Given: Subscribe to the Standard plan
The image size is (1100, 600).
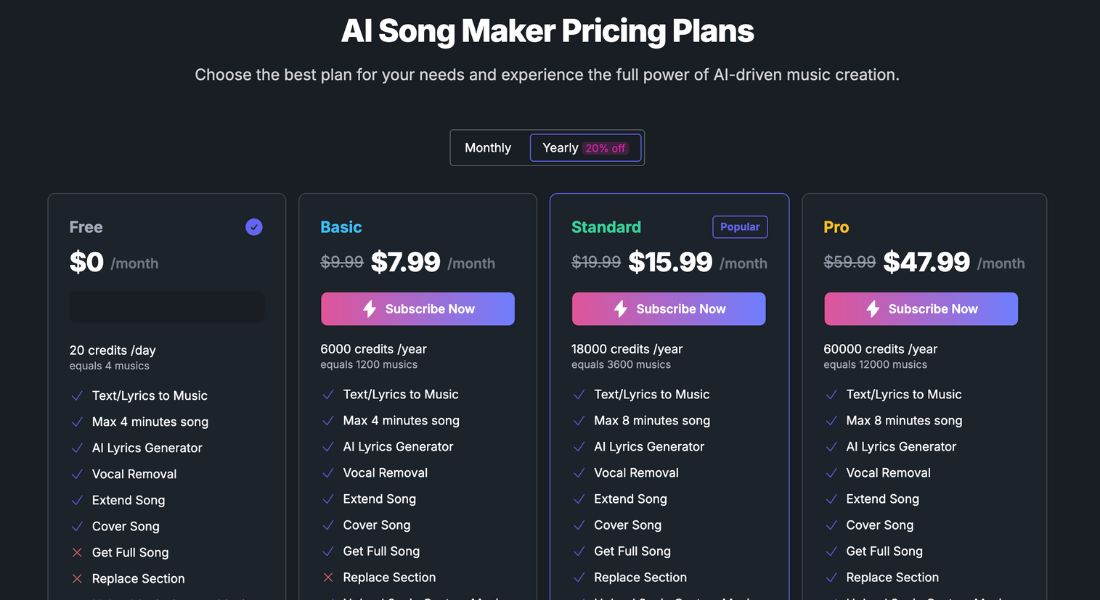Looking at the screenshot, I should [x=669, y=309].
